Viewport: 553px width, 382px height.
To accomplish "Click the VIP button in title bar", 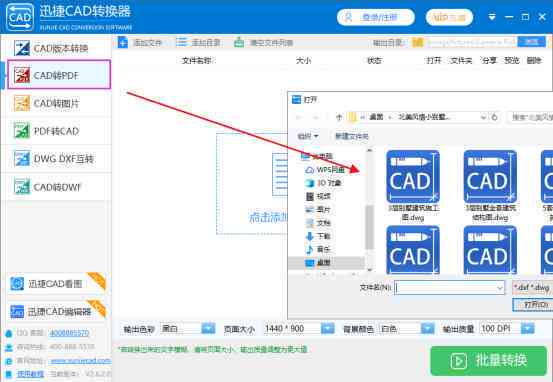I will coord(449,17).
